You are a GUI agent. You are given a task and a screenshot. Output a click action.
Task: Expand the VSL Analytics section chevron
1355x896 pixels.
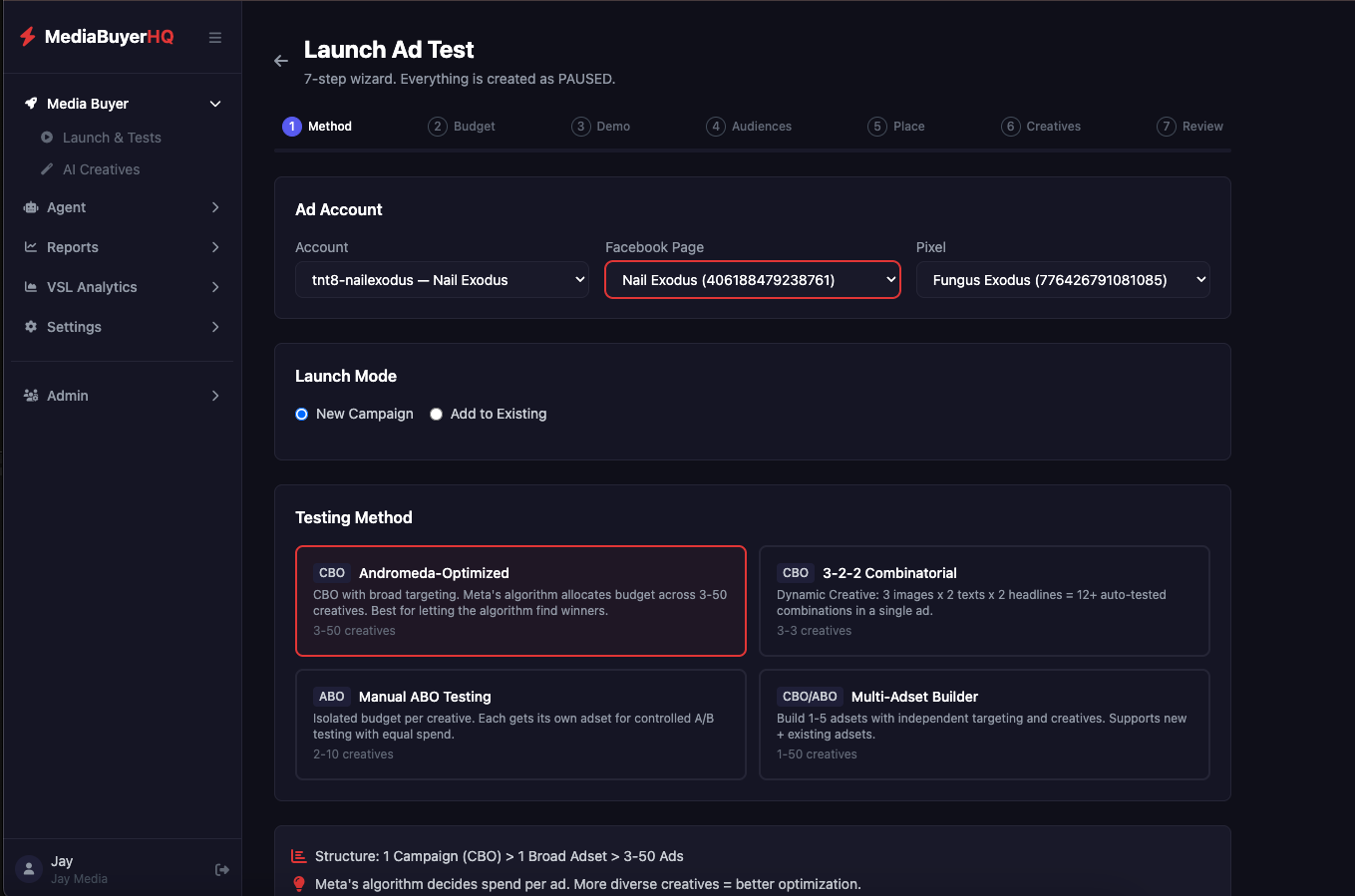[x=215, y=287]
